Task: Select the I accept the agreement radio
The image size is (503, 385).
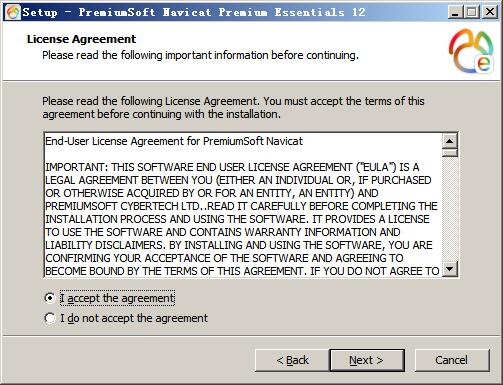Action: 50,298
